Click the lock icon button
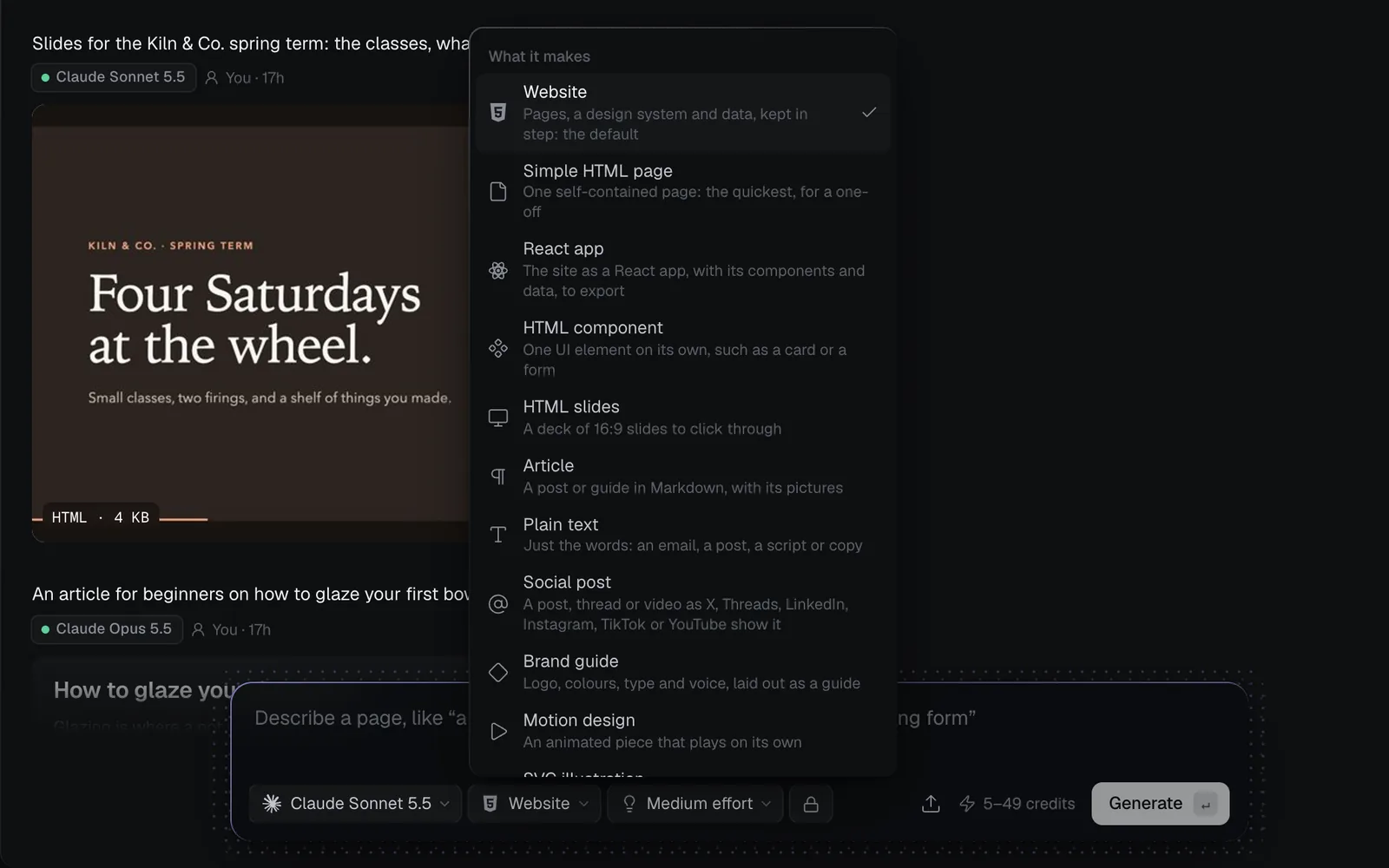The image size is (1389, 868). pyautogui.click(x=811, y=804)
